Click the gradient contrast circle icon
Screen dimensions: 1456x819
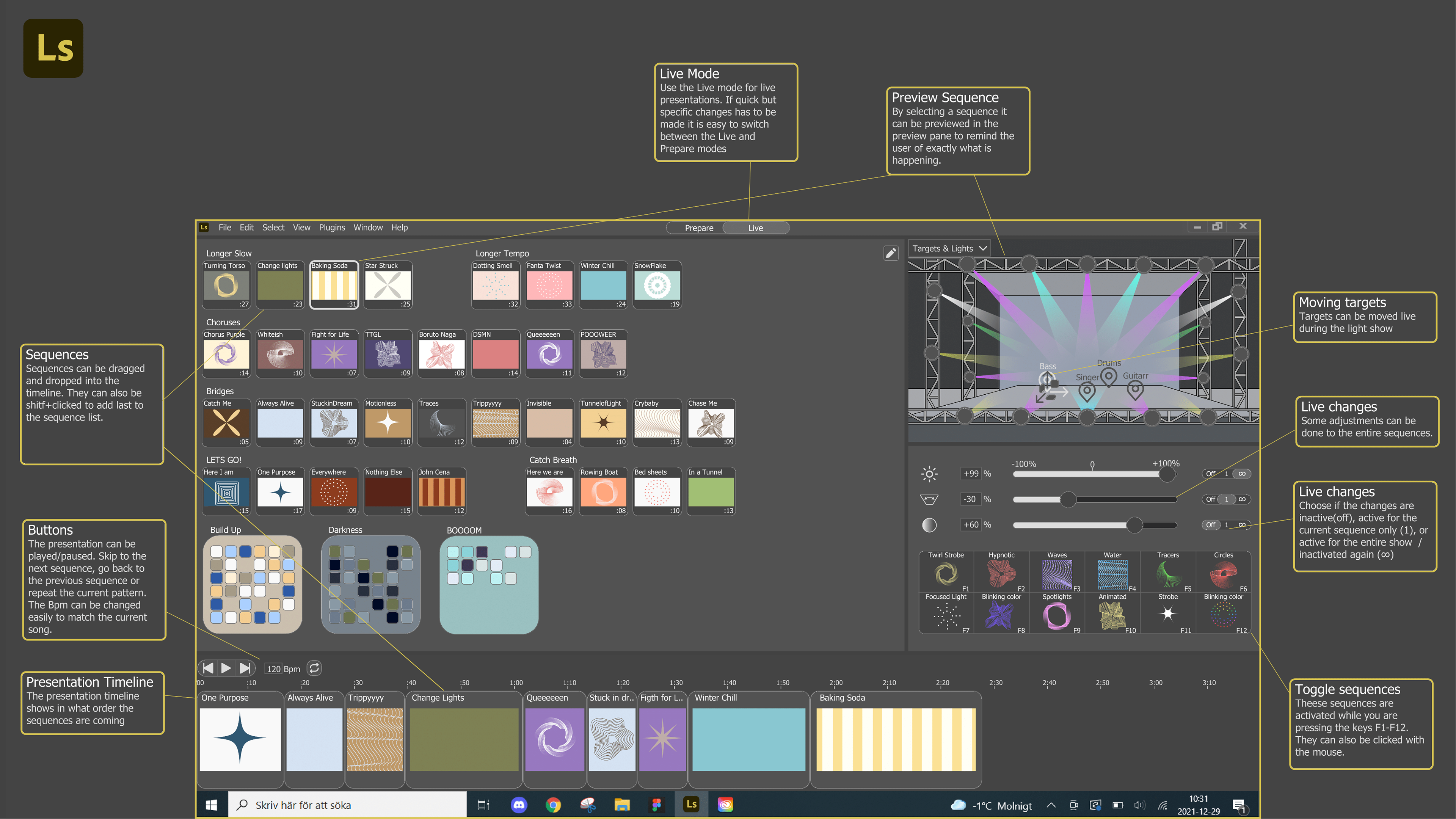pyautogui.click(x=929, y=525)
